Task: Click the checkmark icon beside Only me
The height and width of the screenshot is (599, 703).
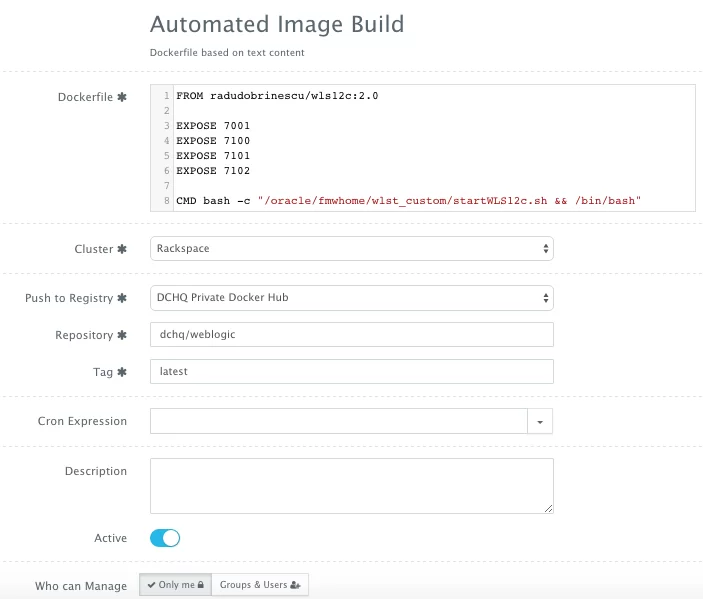Action: point(152,585)
